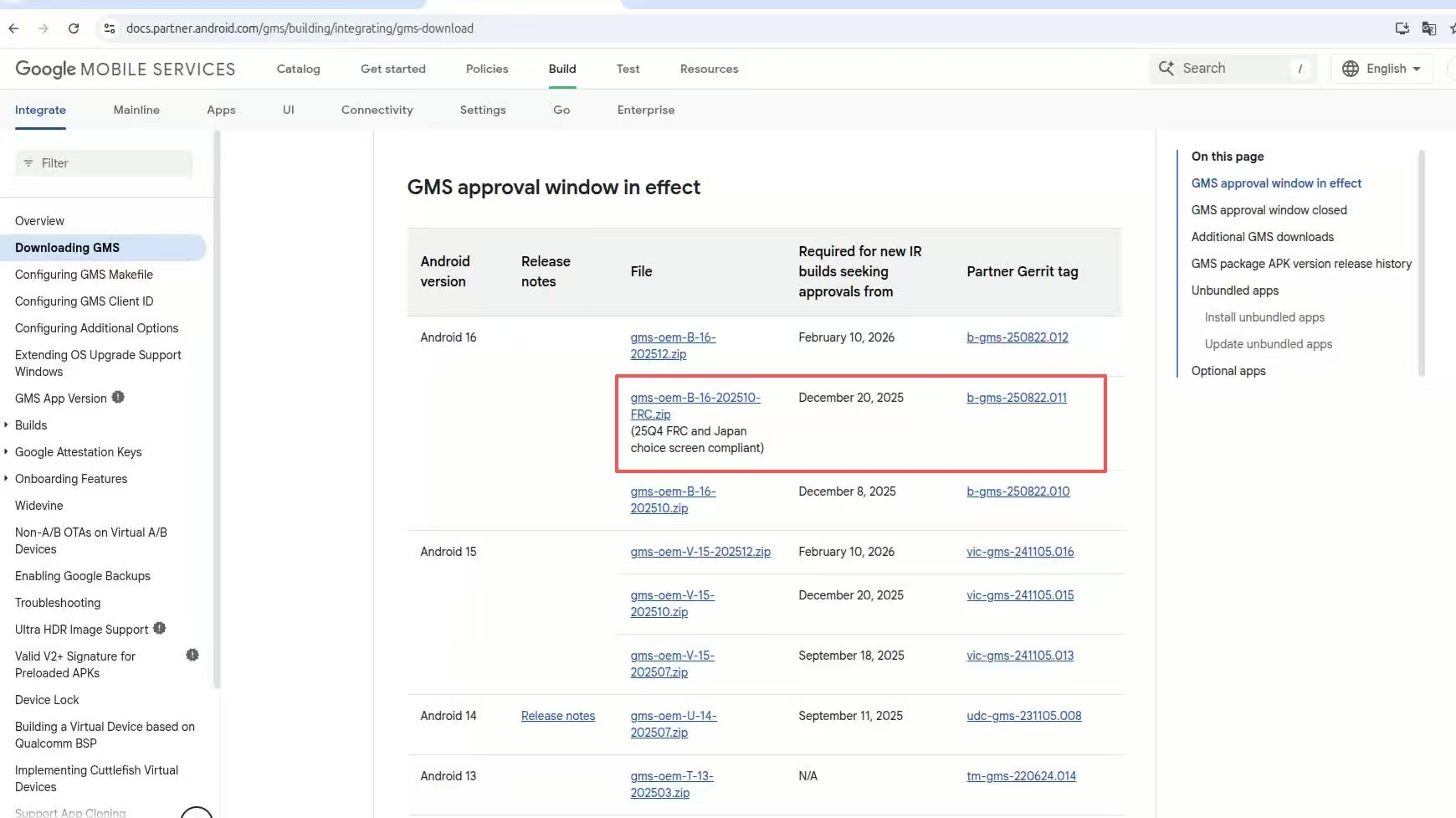Open Device Lock sidebar page
1456x818 pixels.
click(x=47, y=700)
